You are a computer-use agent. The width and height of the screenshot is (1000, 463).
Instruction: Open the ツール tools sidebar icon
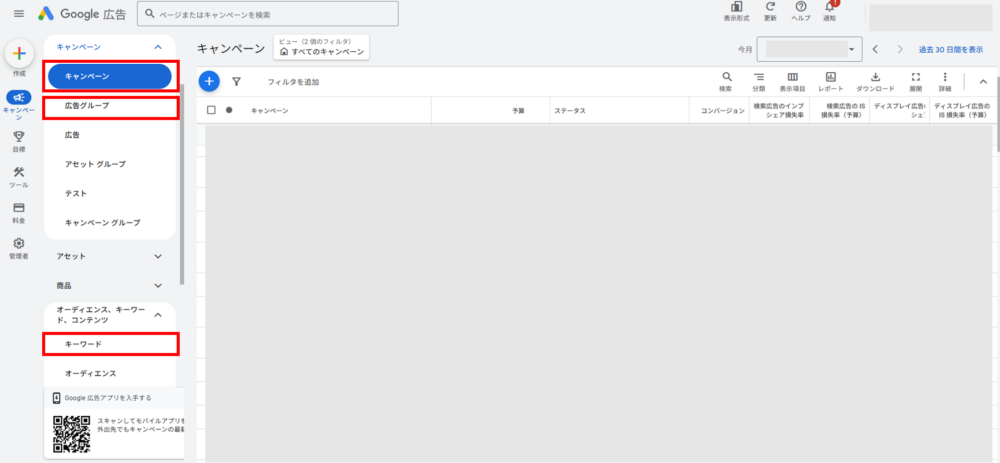(x=18, y=176)
